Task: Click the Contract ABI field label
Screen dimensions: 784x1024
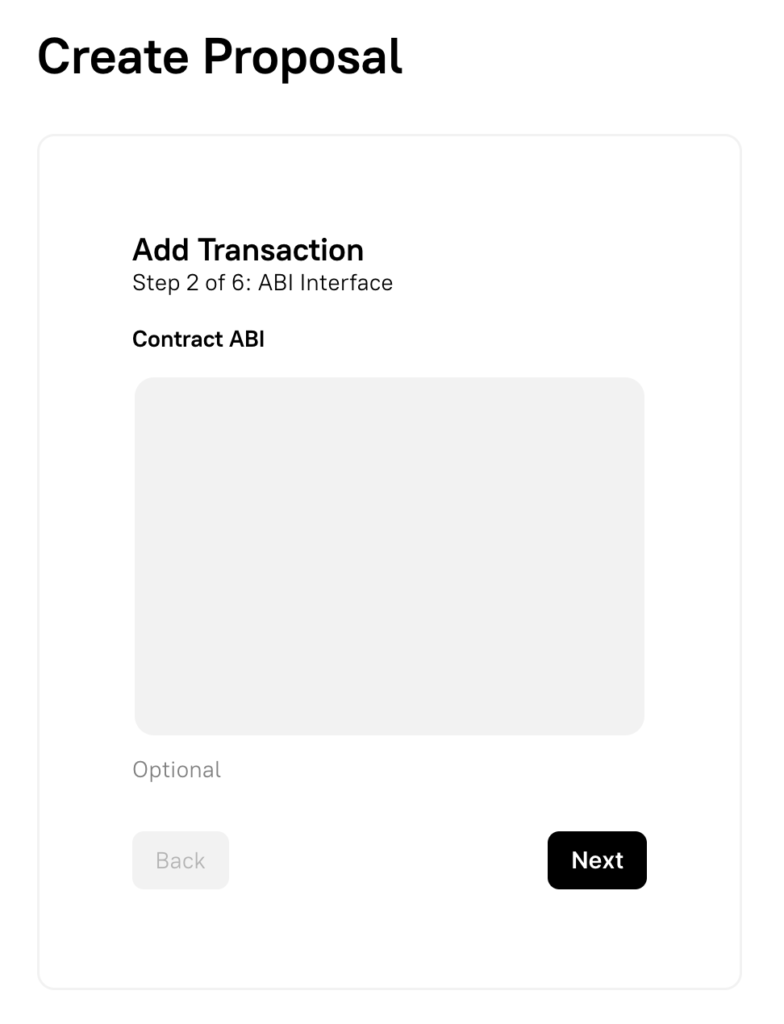Action: coord(198,339)
